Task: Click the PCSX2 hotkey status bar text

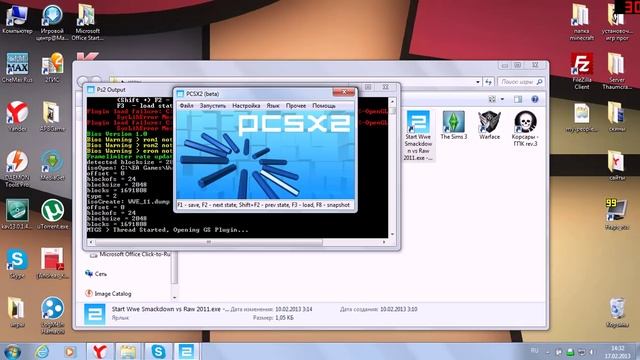Action: [x=263, y=205]
